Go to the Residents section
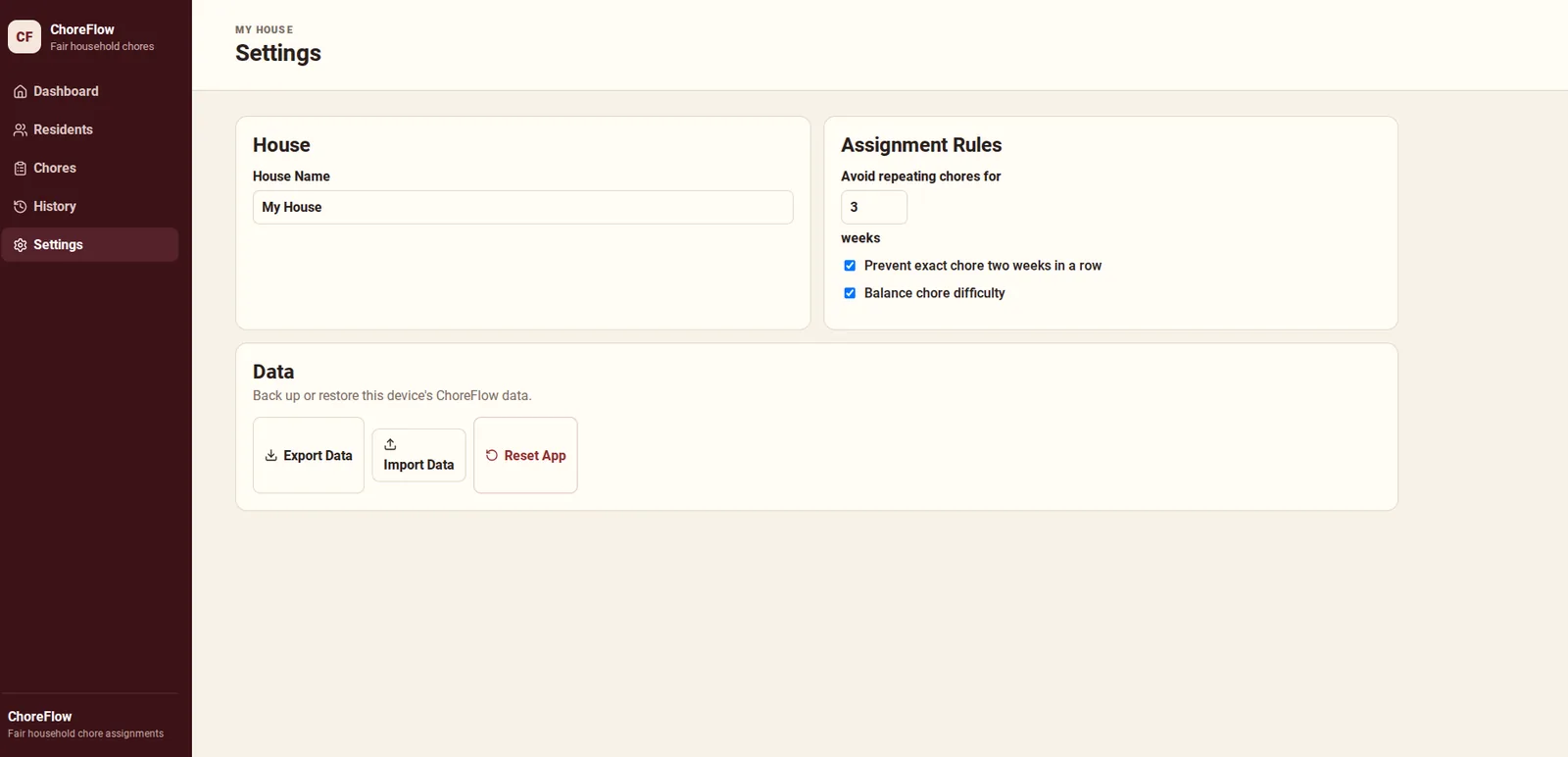Viewport: 1568px width, 757px height. click(90, 129)
